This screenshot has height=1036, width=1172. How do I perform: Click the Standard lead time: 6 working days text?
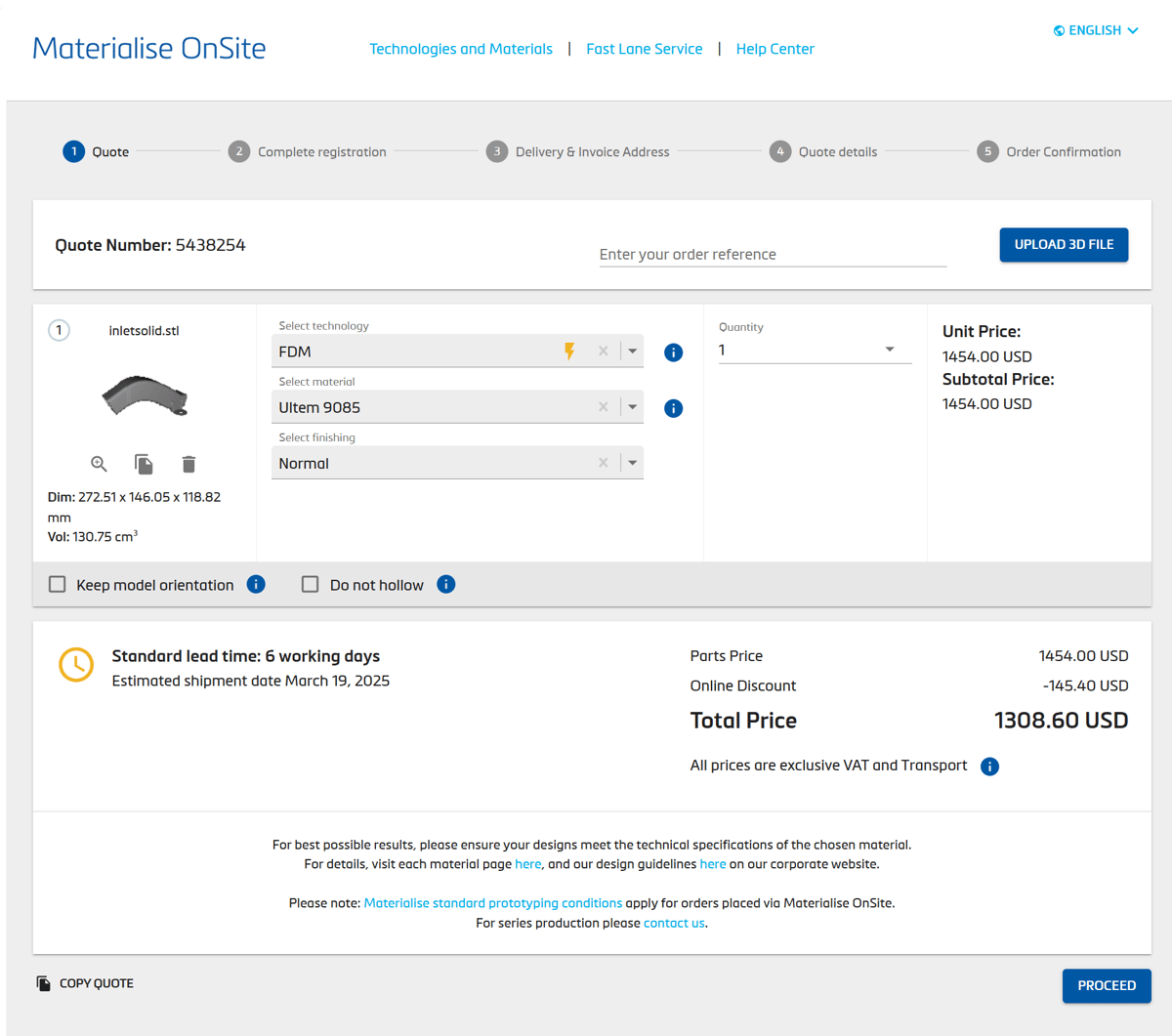[x=246, y=656]
